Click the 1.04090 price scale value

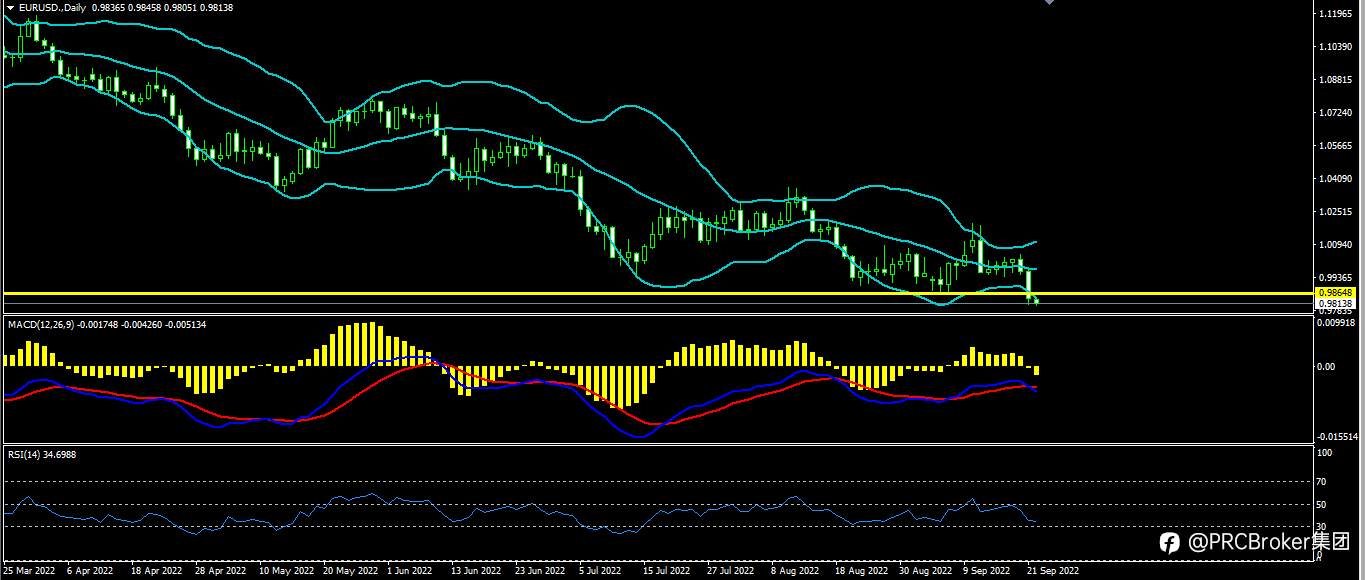point(1336,179)
